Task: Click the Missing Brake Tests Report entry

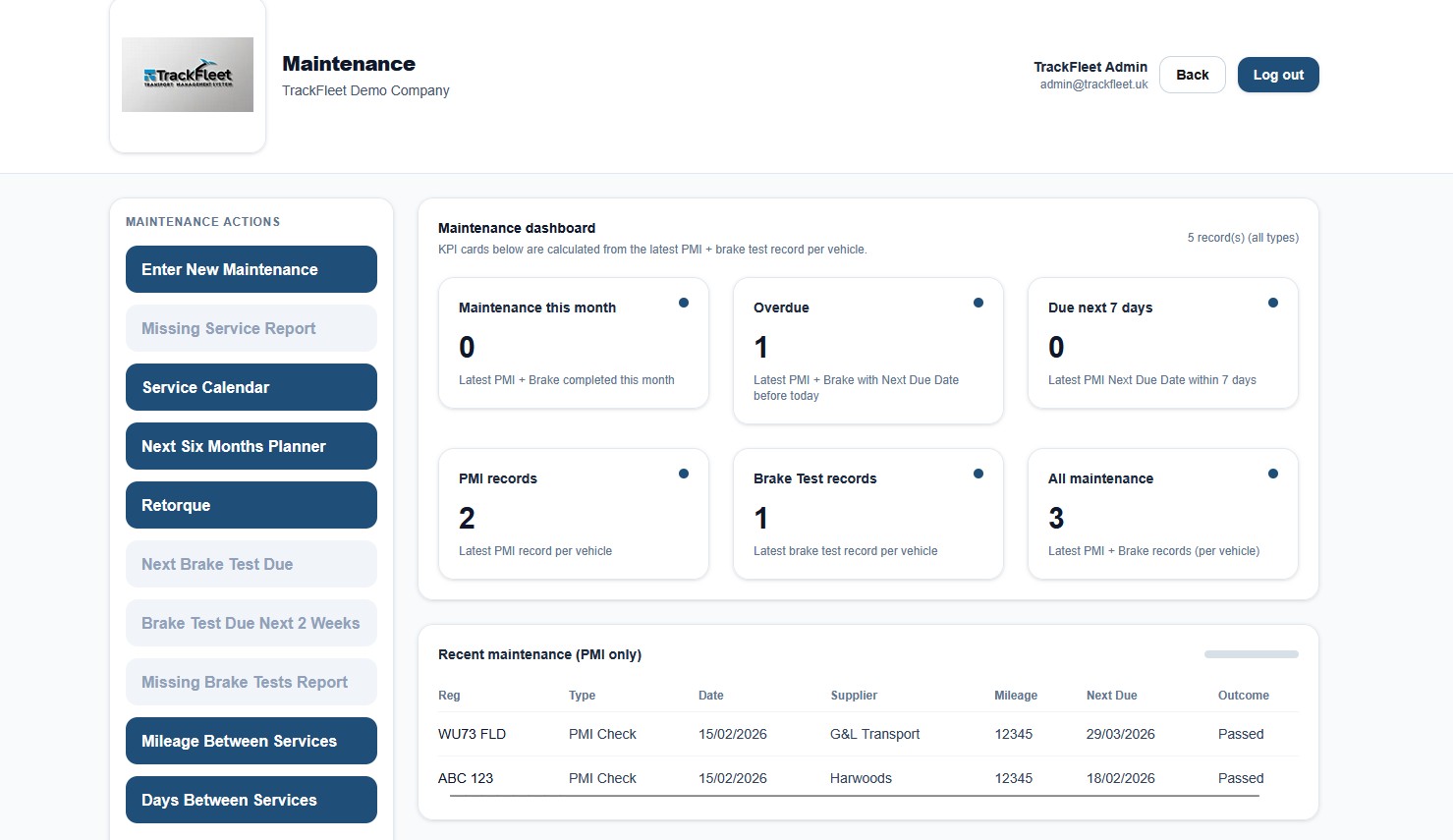Action: coord(251,682)
